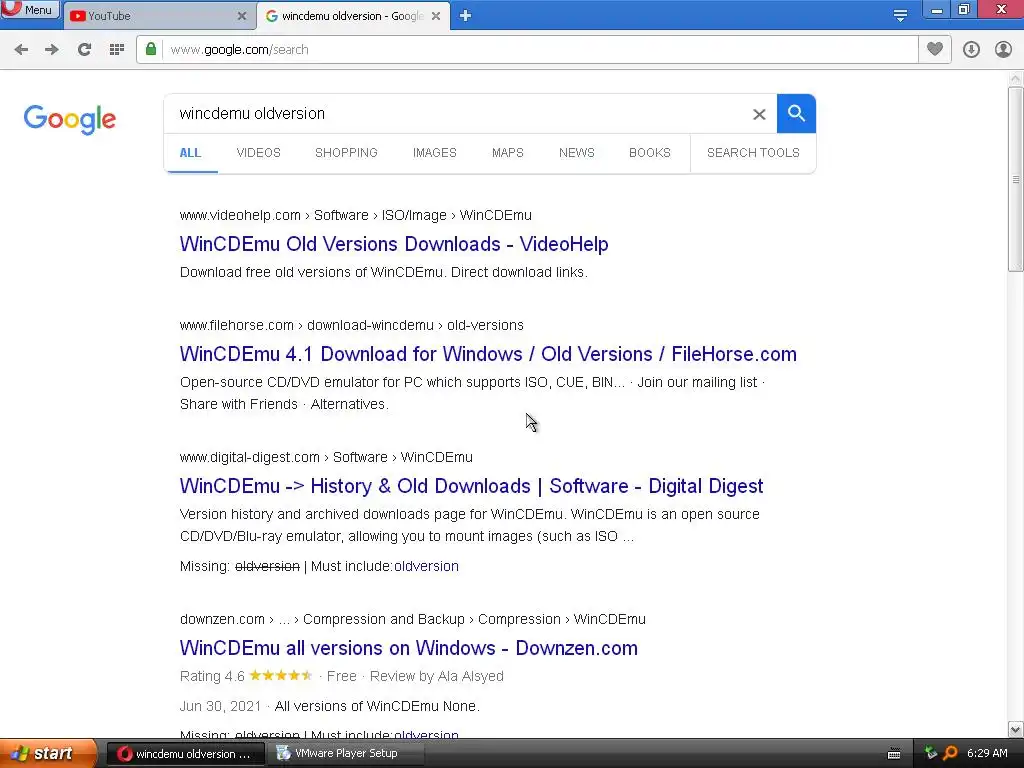This screenshot has height=768, width=1024.
Task: Close the YouTube tab
Action: coord(242,16)
